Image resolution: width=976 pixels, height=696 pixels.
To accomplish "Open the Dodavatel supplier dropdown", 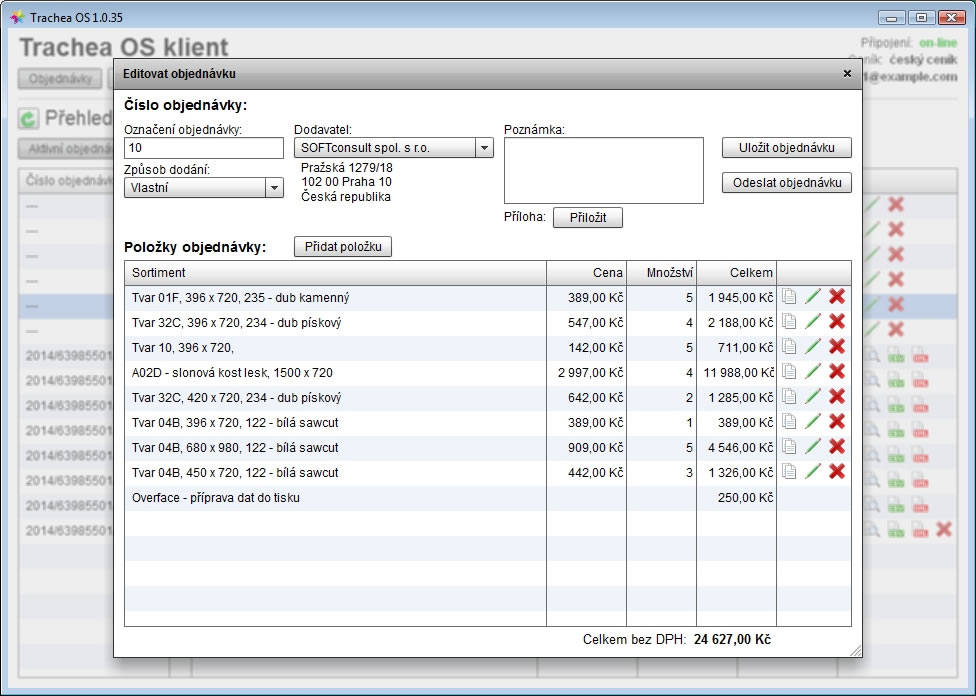I will pyautogui.click(x=484, y=148).
